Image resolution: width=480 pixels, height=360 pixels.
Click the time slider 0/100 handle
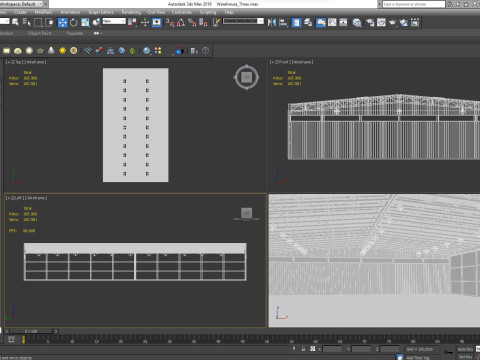click(x=31, y=331)
